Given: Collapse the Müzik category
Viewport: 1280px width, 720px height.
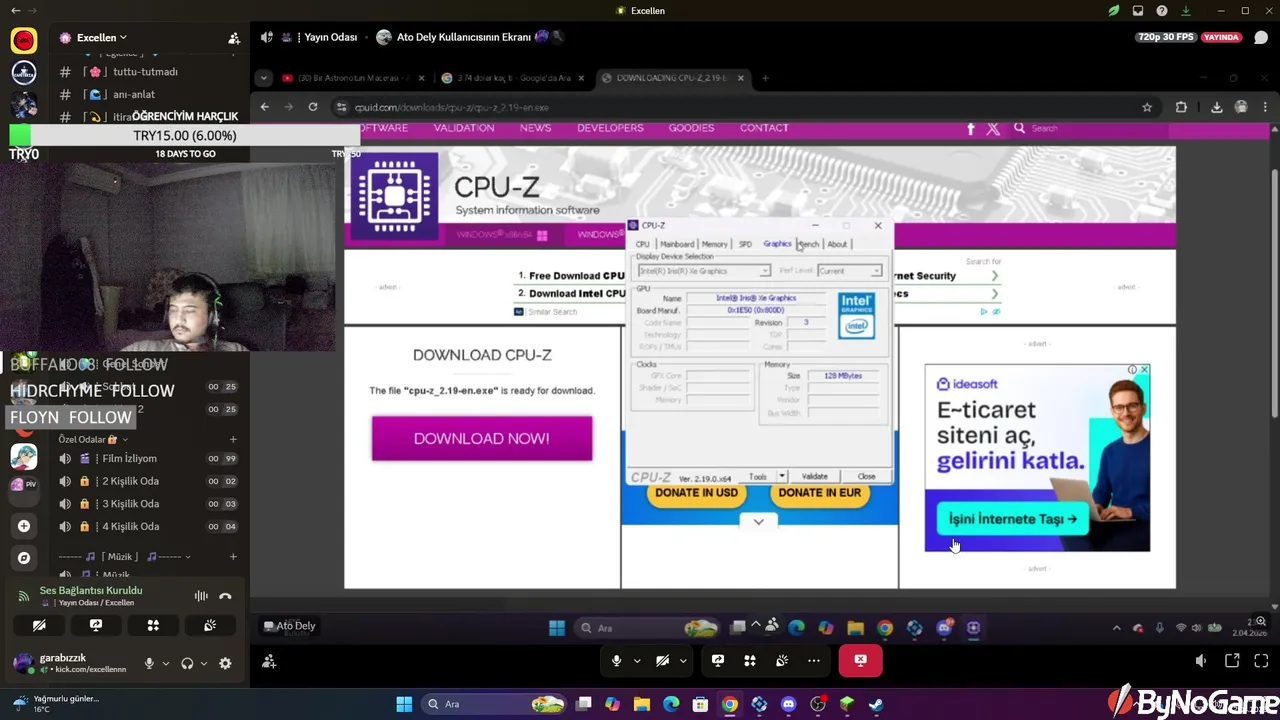Looking at the screenshot, I should tap(124, 557).
